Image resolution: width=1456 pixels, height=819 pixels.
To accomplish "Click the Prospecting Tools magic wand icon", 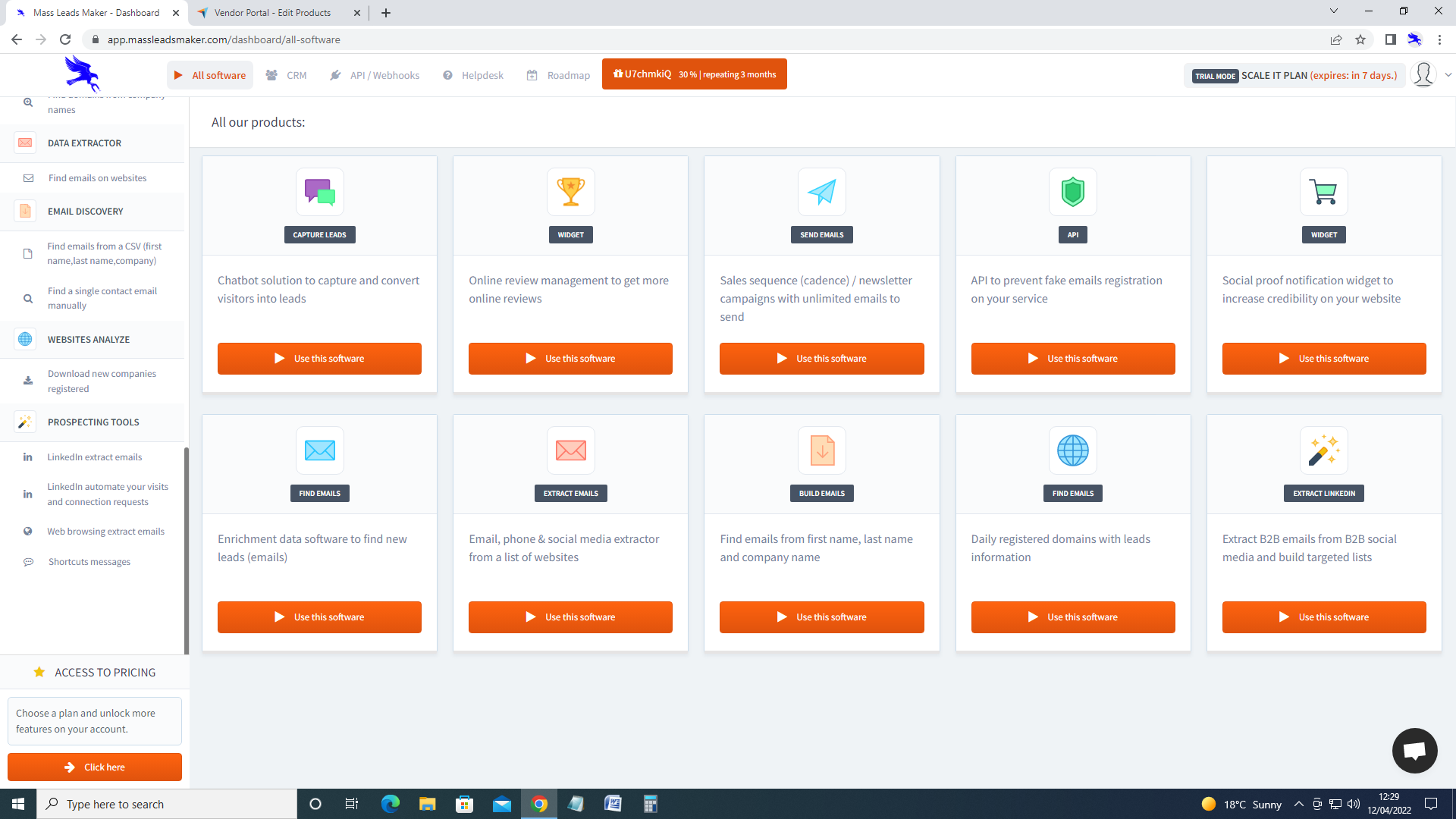I will click(25, 422).
